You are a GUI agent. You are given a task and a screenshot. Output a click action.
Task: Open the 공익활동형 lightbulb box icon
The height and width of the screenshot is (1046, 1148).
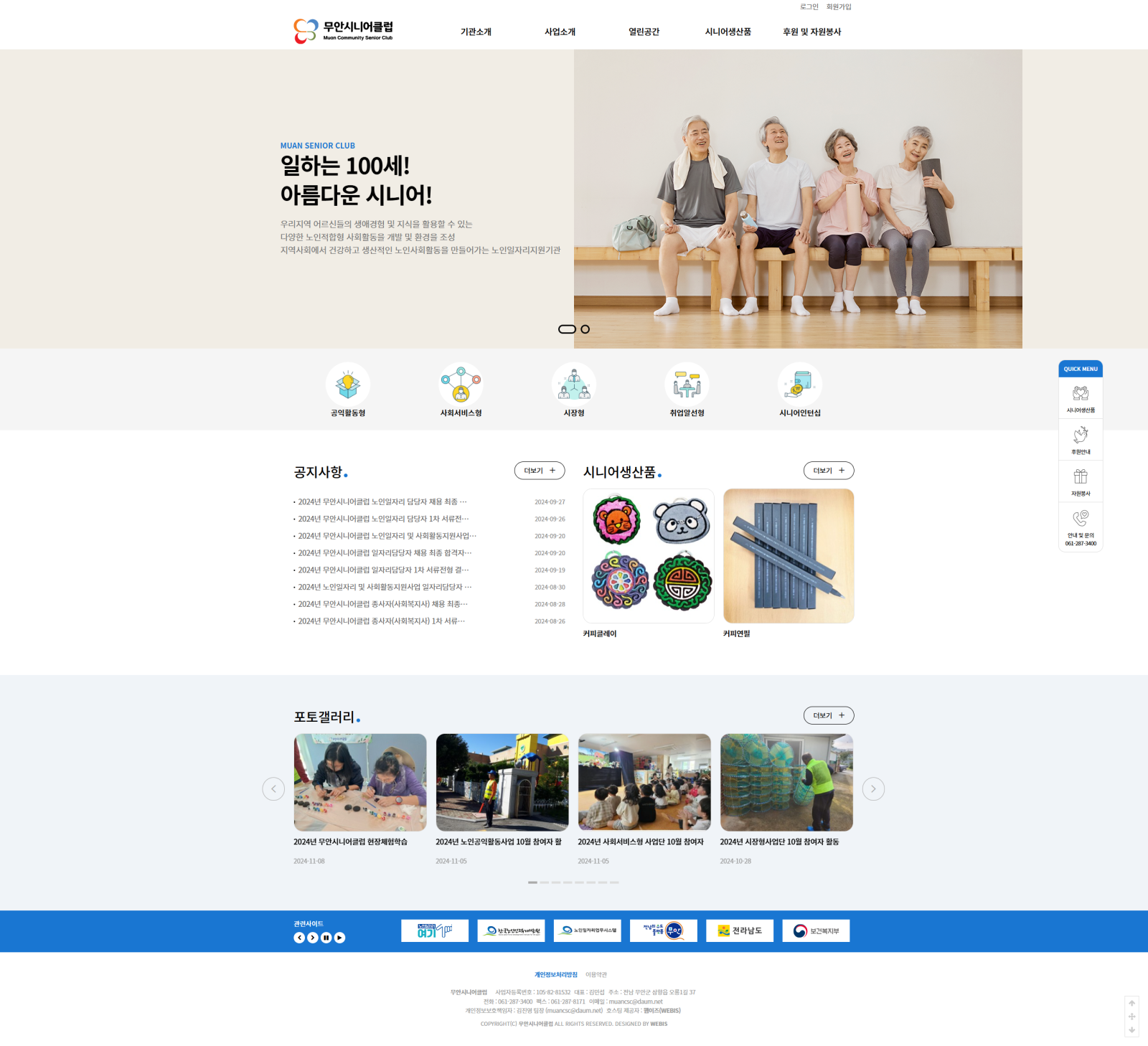coord(348,385)
